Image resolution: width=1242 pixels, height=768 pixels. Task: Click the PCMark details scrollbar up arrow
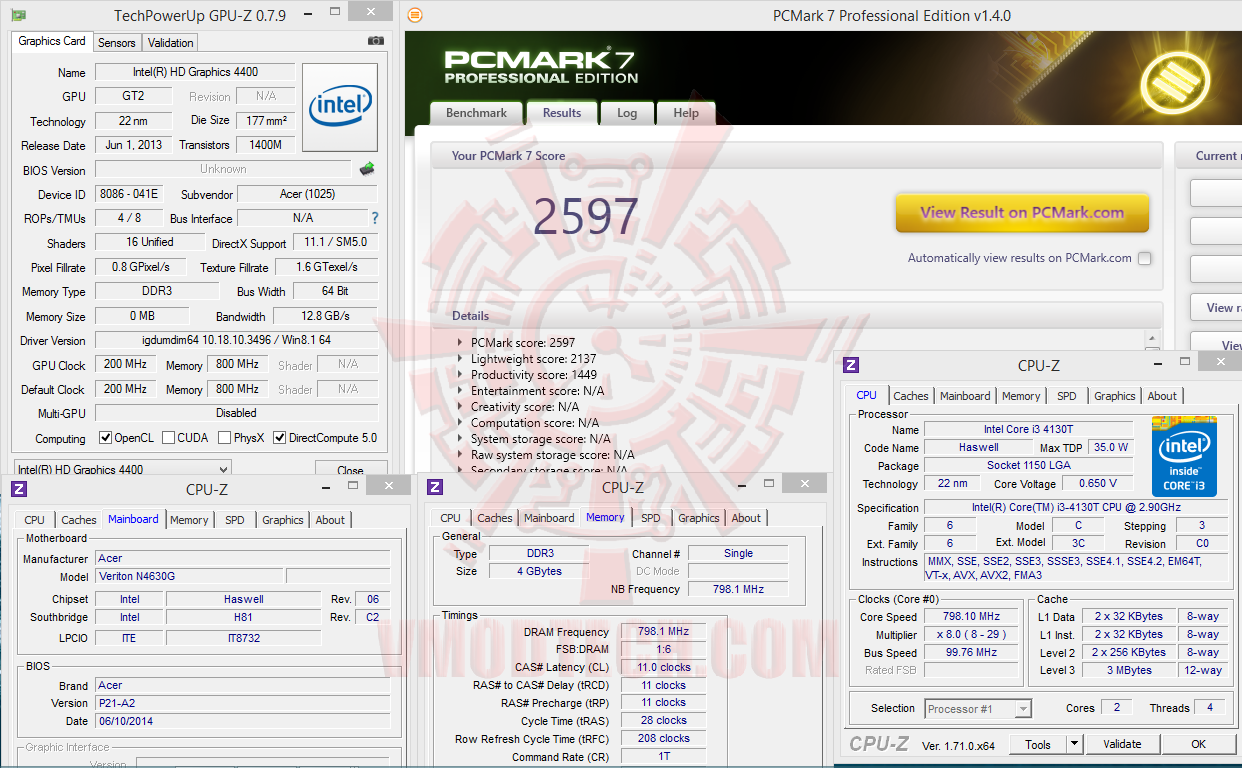[1152, 340]
